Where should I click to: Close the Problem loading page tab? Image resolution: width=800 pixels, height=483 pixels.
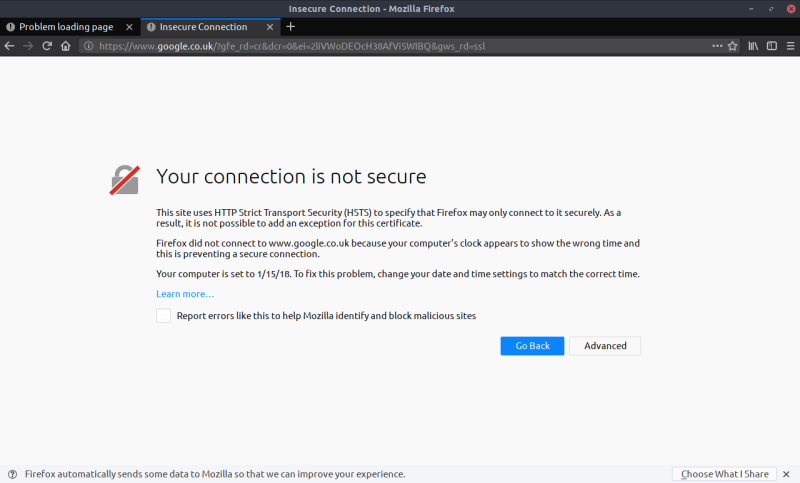click(129, 27)
